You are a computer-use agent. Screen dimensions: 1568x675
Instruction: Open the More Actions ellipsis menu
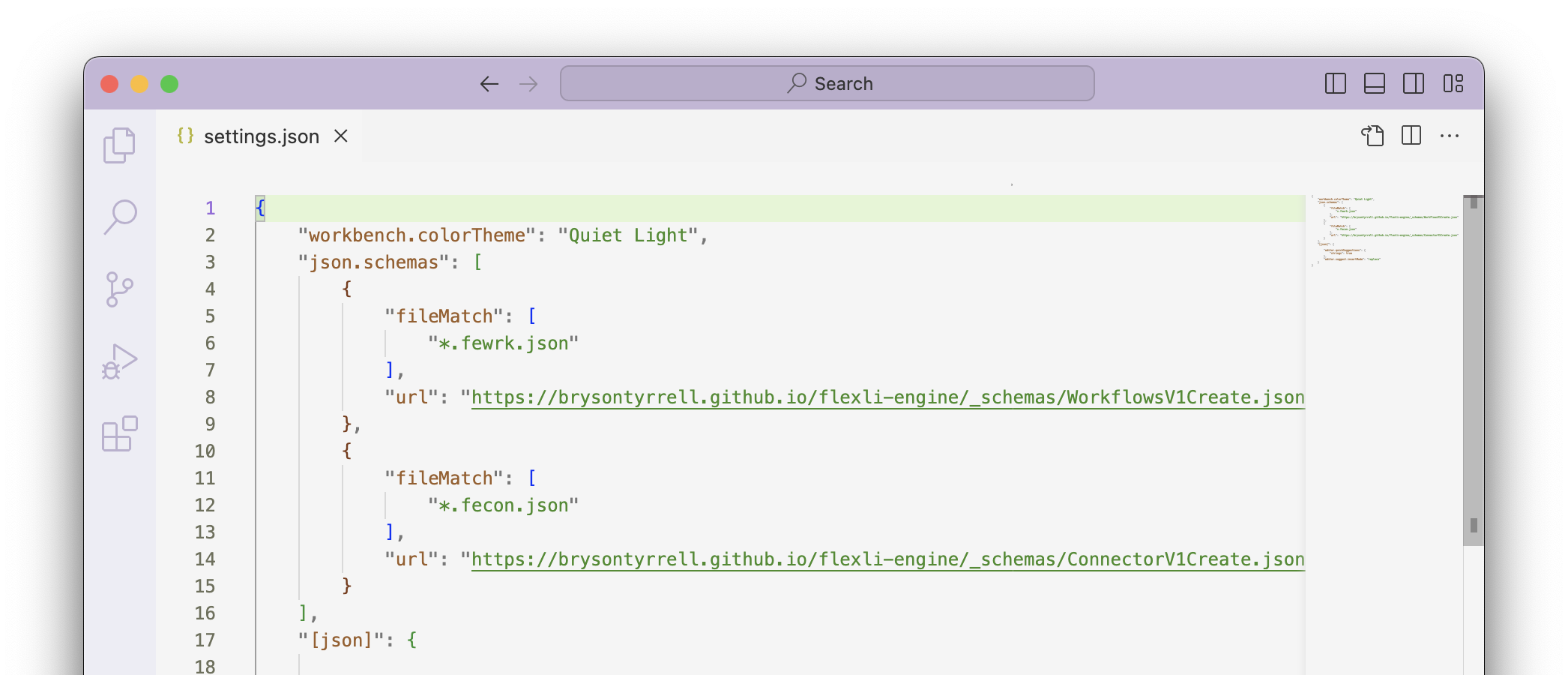(x=1450, y=136)
